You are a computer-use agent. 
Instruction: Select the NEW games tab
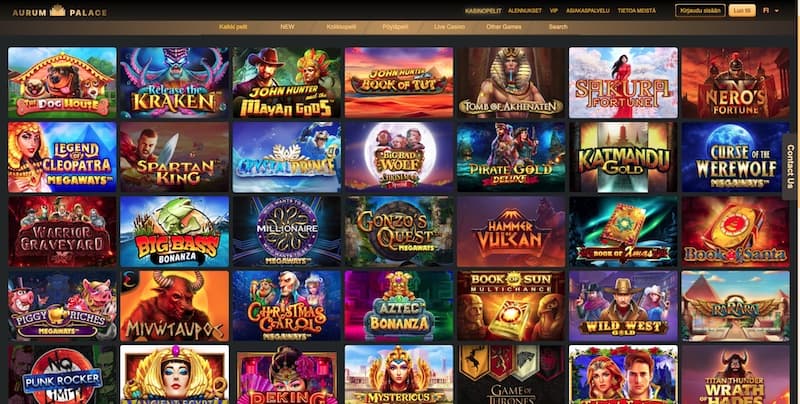pos(287,27)
